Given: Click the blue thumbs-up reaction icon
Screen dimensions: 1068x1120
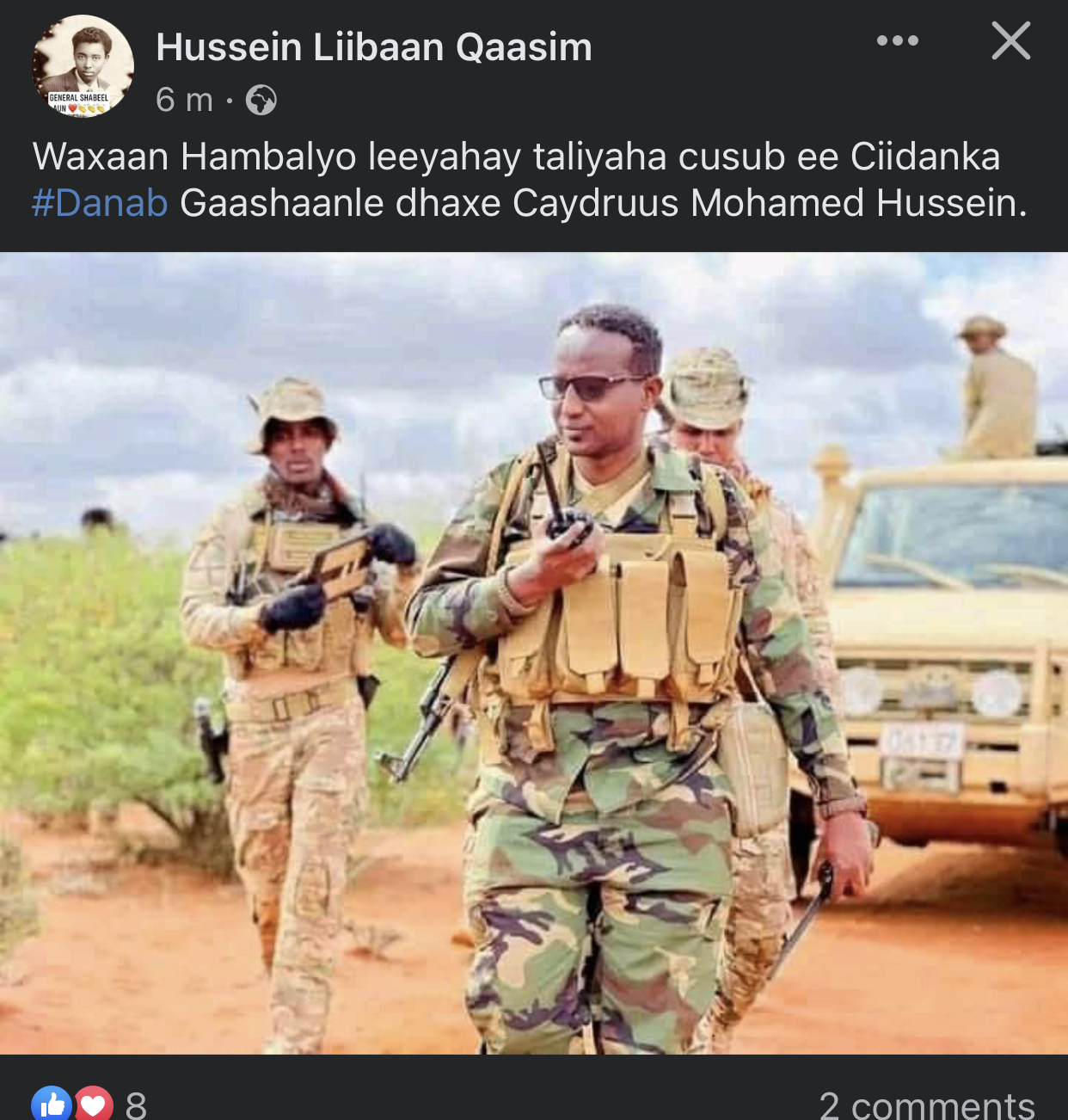Looking at the screenshot, I should [52, 1104].
